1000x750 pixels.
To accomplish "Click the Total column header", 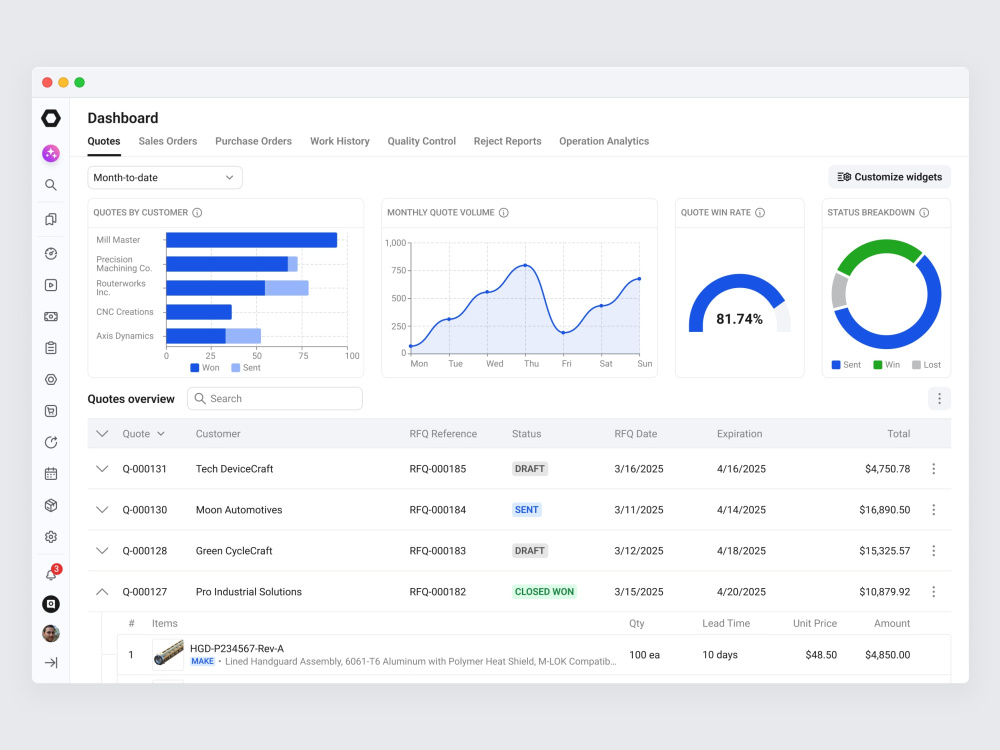I will (x=899, y=434).
